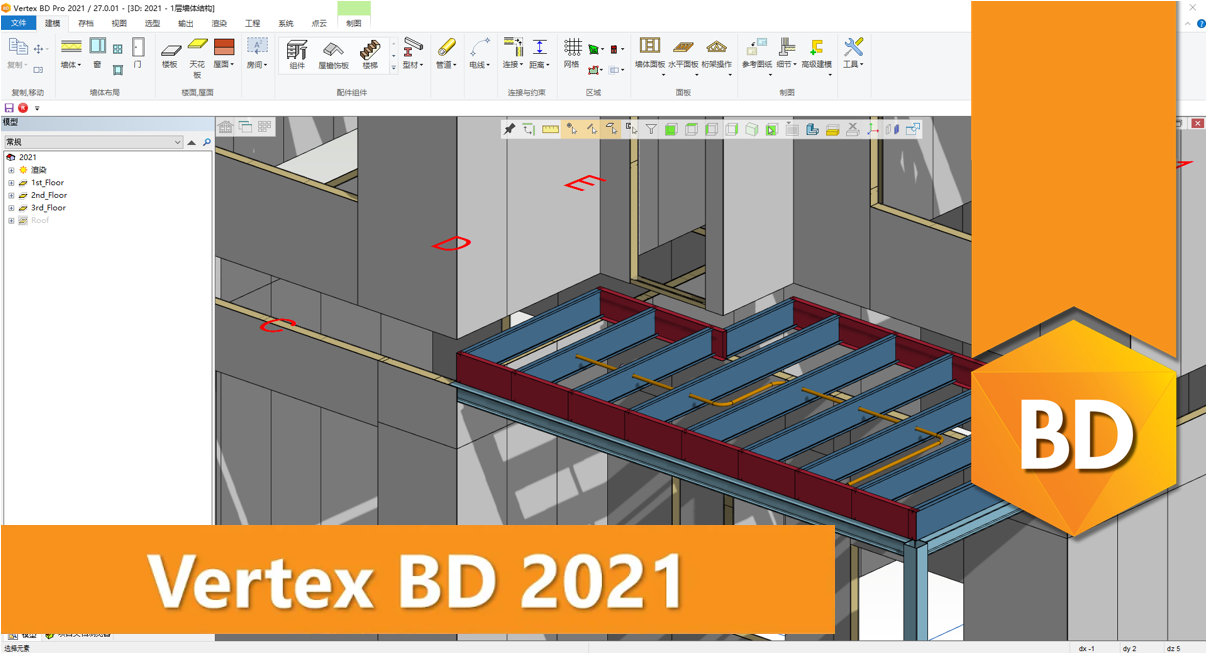1206x654 pixels.
Task: Click the 水平面板 horizontal panel icon
Action: (683, 46)
